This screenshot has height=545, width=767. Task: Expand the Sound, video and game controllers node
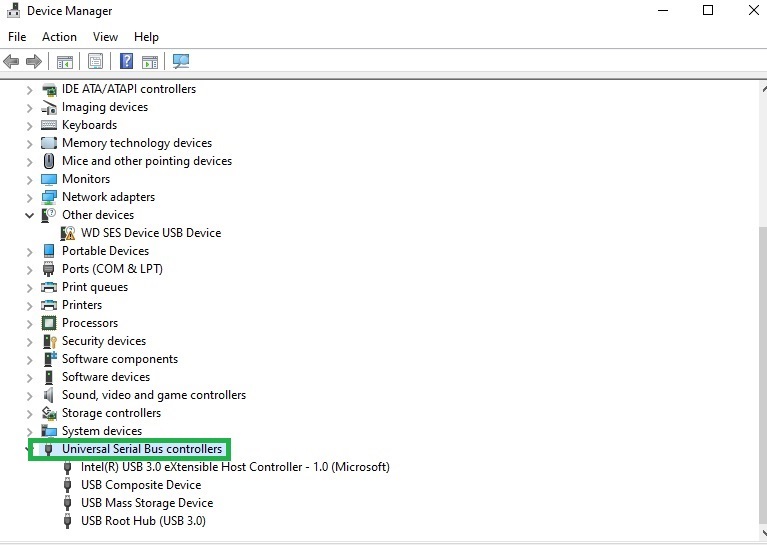pyautogui.click(x=29, y=395)
